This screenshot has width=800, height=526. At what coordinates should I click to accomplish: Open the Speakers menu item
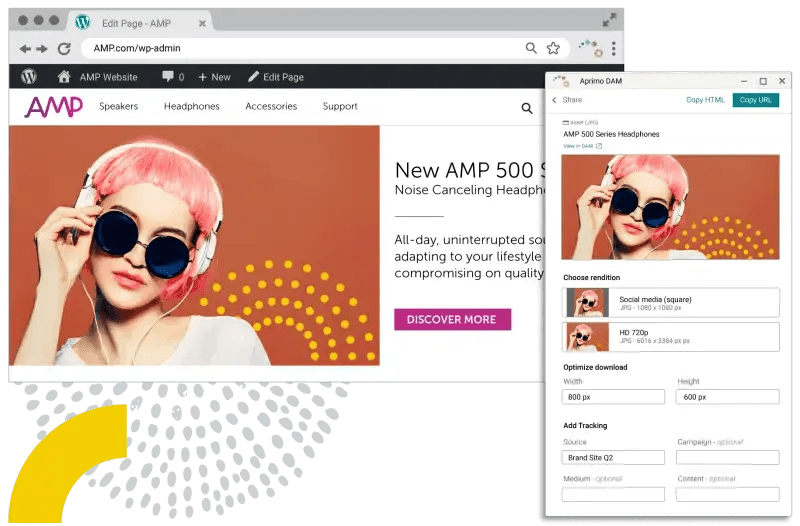(x=118, y=106)
